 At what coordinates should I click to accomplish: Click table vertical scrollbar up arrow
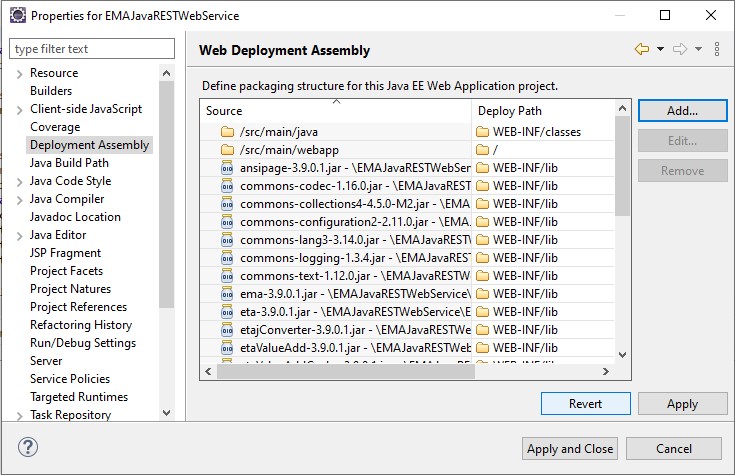pos(622,108)
